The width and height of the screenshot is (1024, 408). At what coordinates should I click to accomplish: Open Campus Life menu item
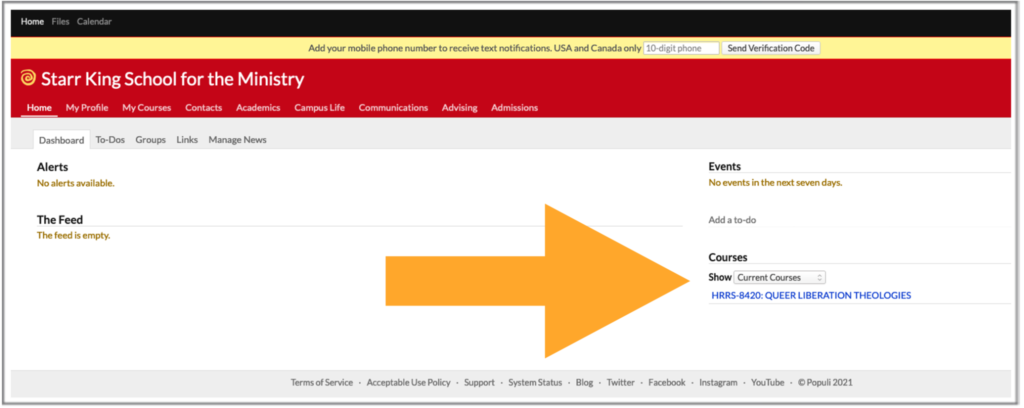point(319,108)
